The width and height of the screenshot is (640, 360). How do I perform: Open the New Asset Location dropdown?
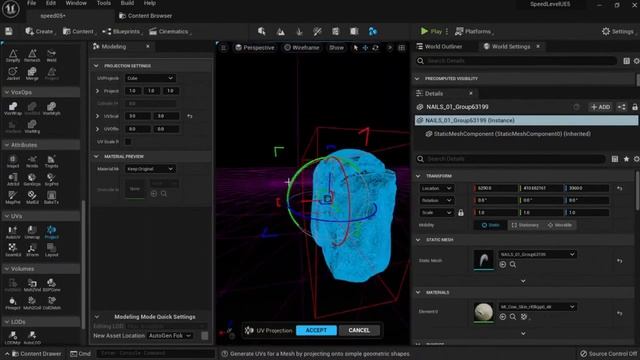[x=170, y=336]
